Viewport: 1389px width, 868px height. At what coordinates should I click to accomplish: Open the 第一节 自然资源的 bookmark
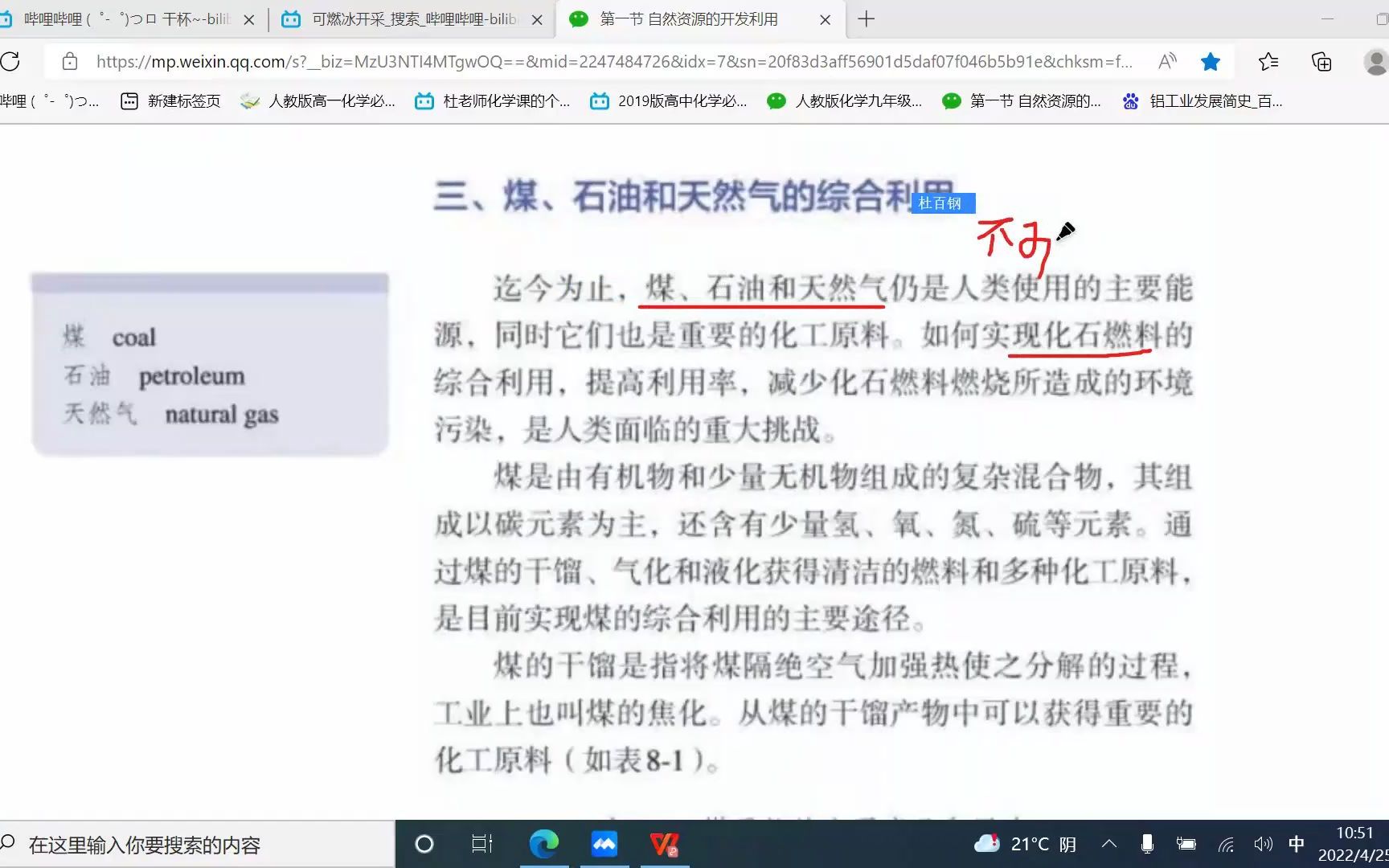tap(1021, 101)
